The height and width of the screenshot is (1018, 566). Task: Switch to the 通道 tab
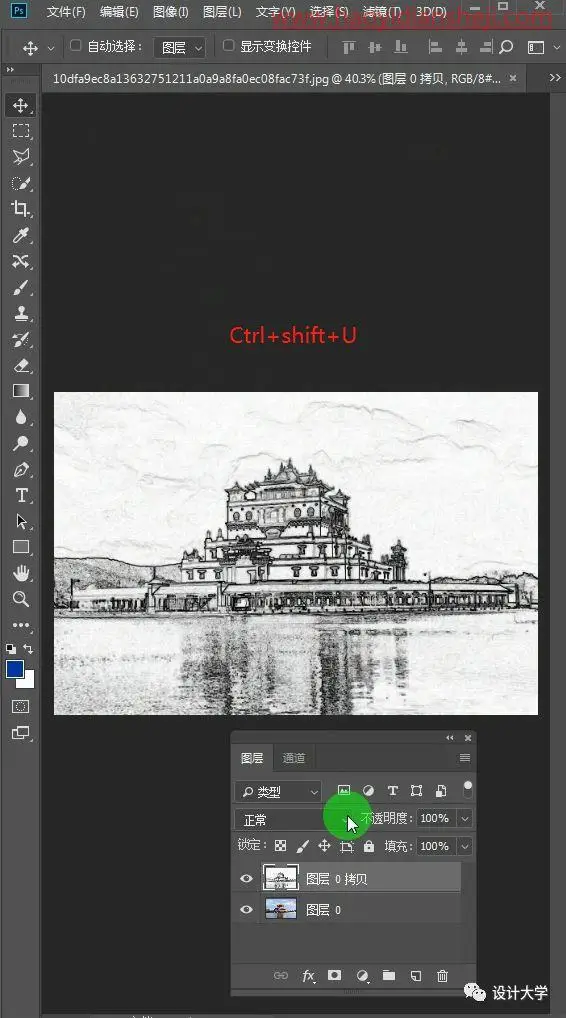click(293, 758)
